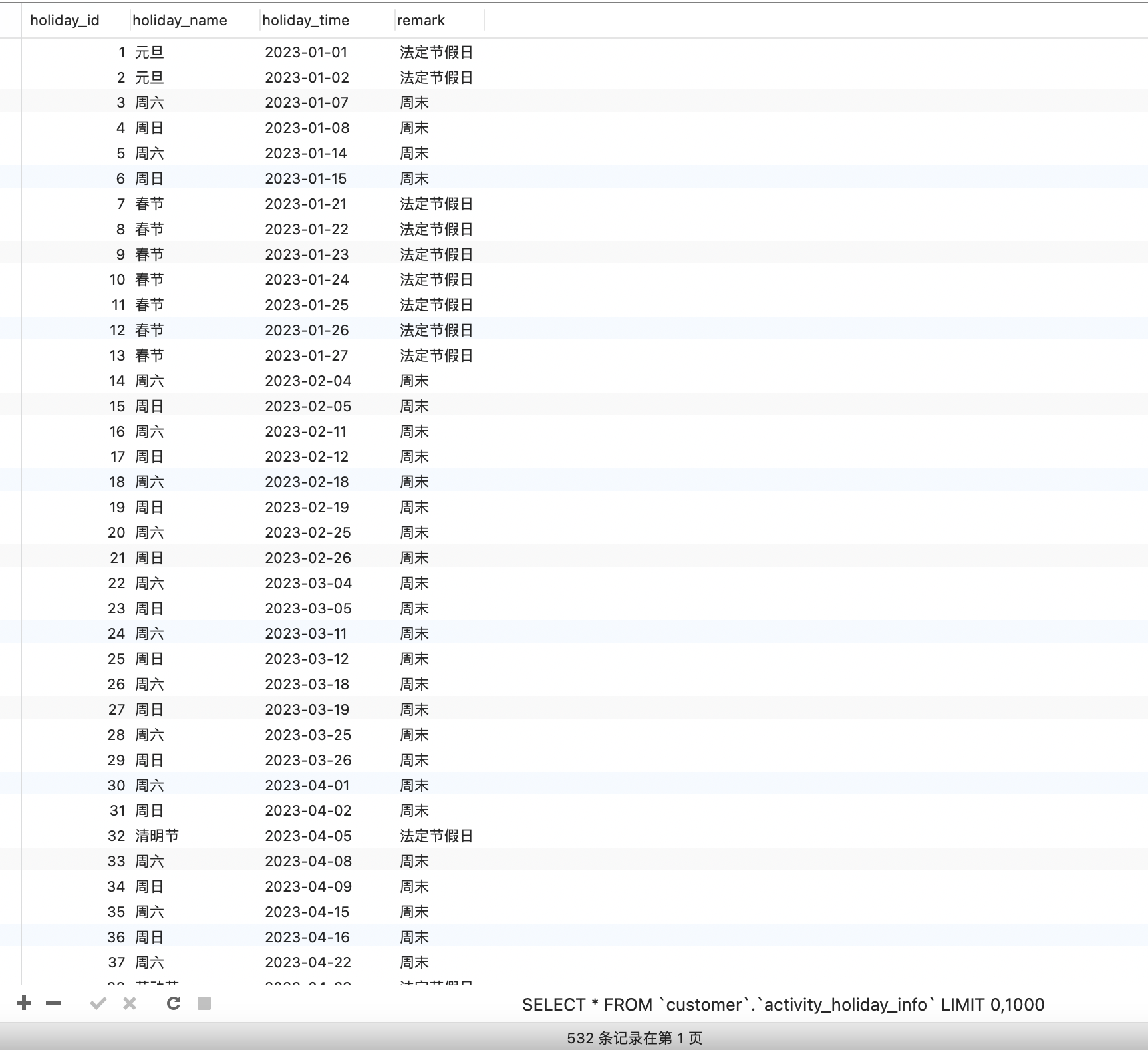Select cell with date 2023-01-02
Screen dimensions: 1148x1050
click(307, 77)
